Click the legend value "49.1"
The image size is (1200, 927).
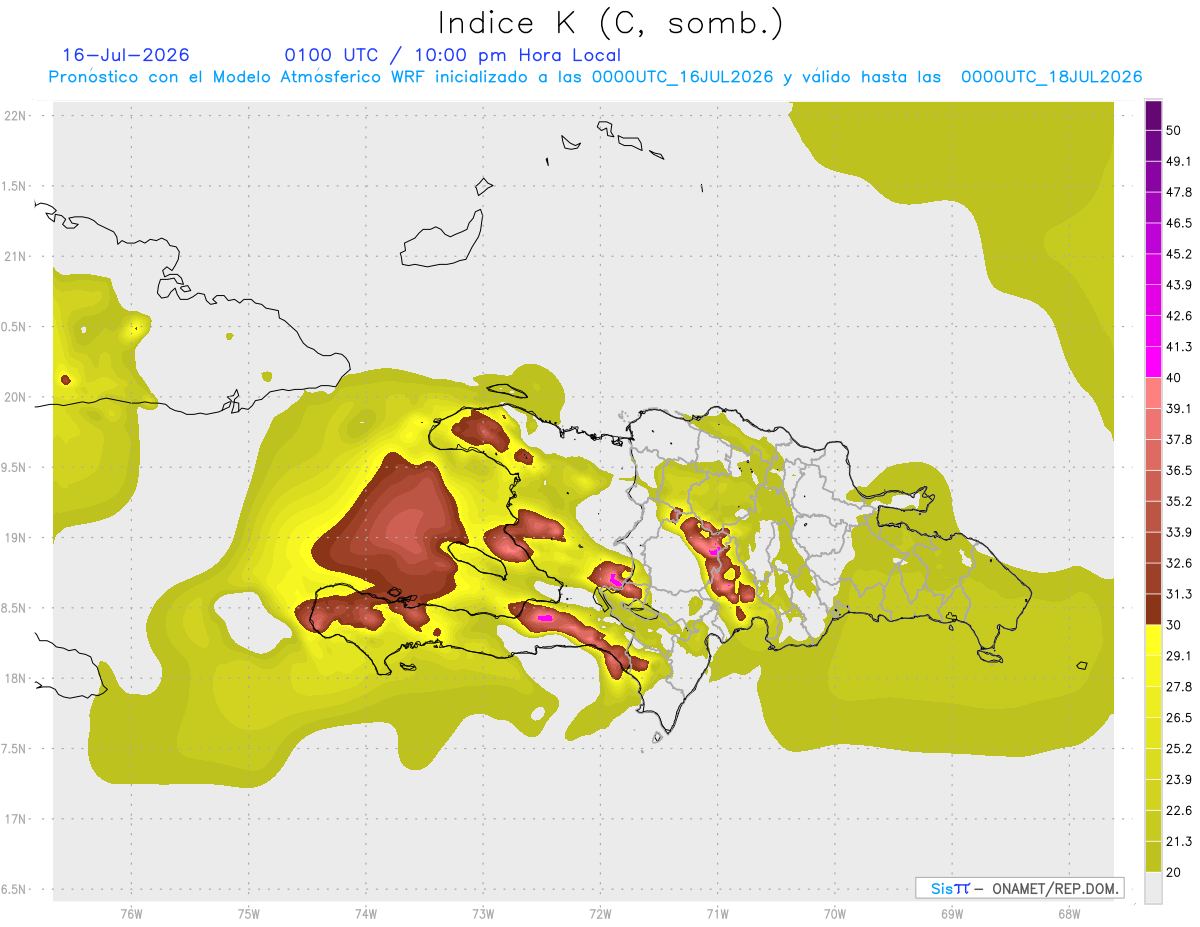click(1178, 161)
